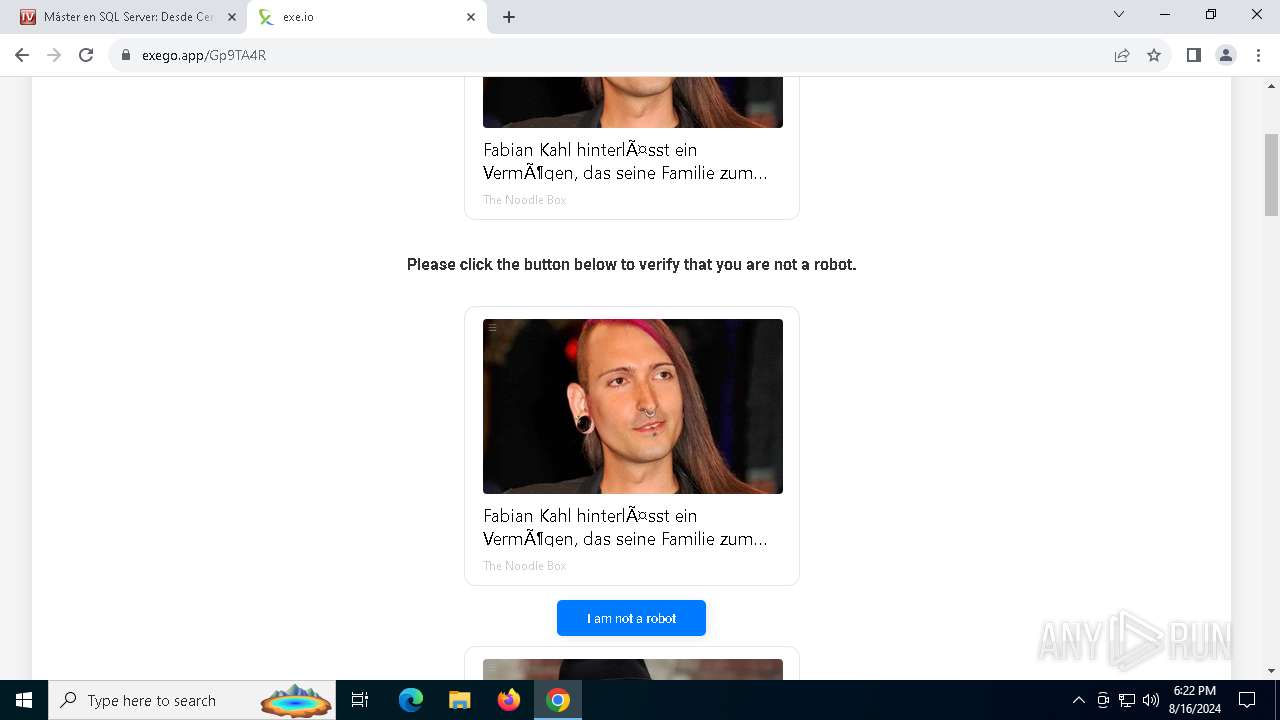
Task: Reload the exego.app page
Action: pos(86,55)
